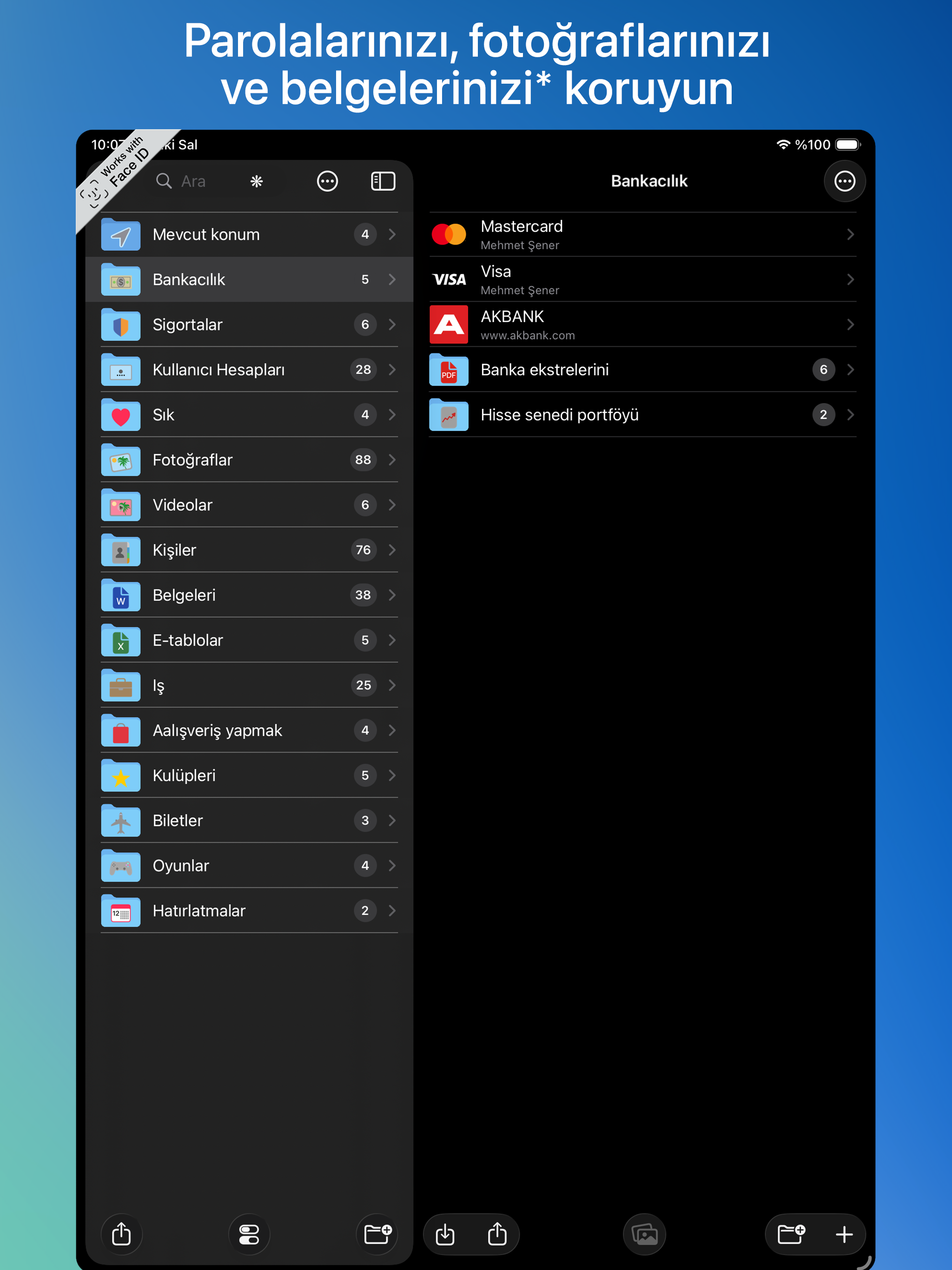Add new folder in sidebar
The height and width of the screenshot is (1270, 952).
tap(377, 1234)
